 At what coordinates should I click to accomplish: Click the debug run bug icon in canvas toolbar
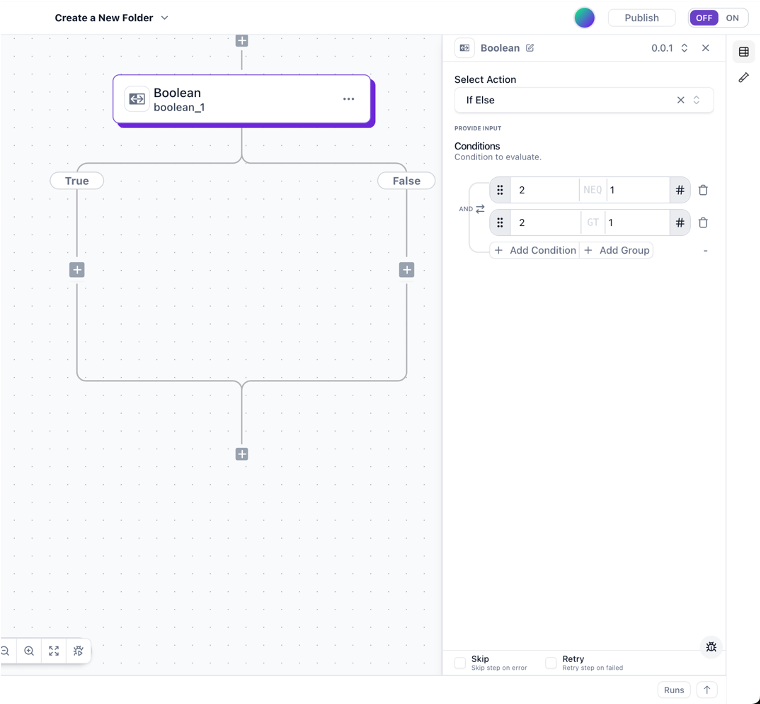(78, 651)
